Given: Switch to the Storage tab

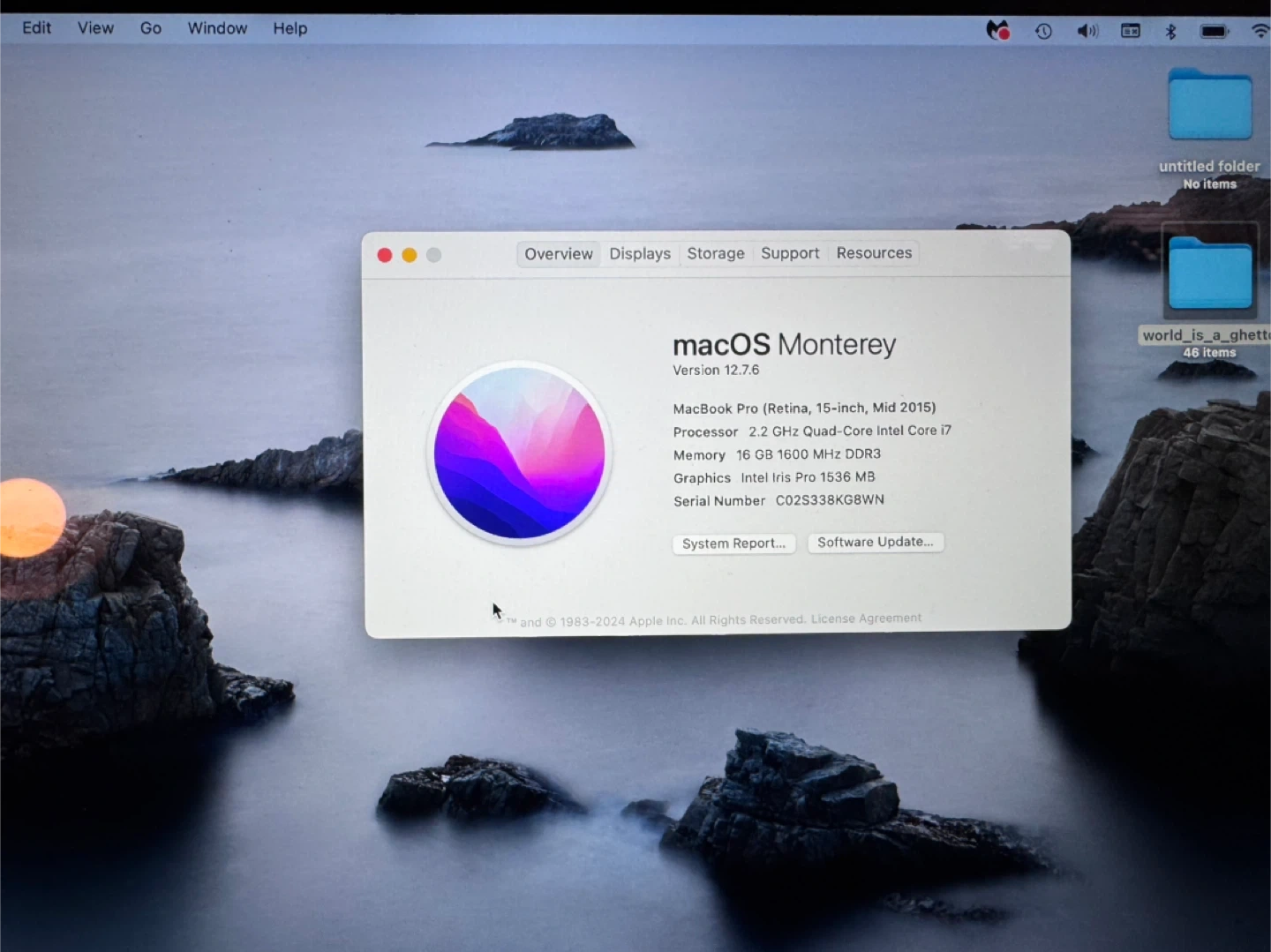Looking at the screenshot, I should (716, 254).
